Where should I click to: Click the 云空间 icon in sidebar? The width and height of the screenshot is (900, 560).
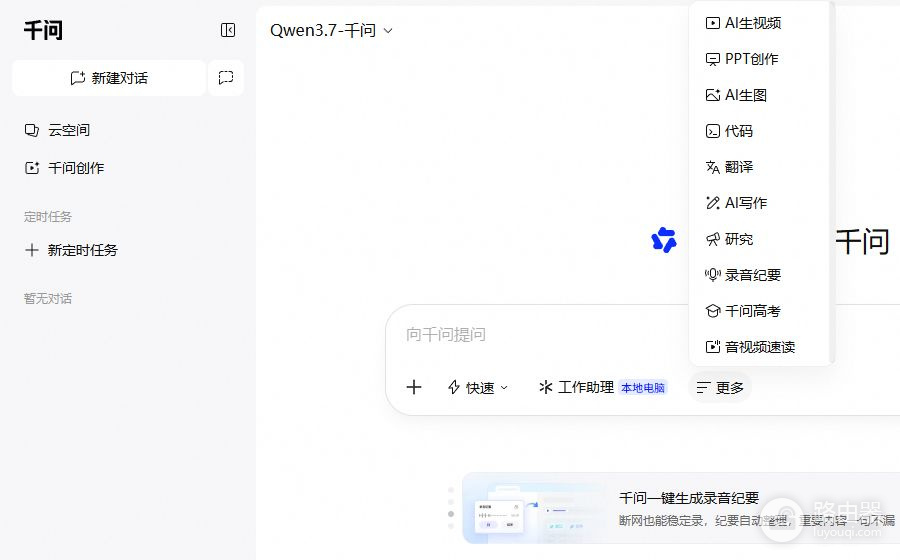(32, 130)
